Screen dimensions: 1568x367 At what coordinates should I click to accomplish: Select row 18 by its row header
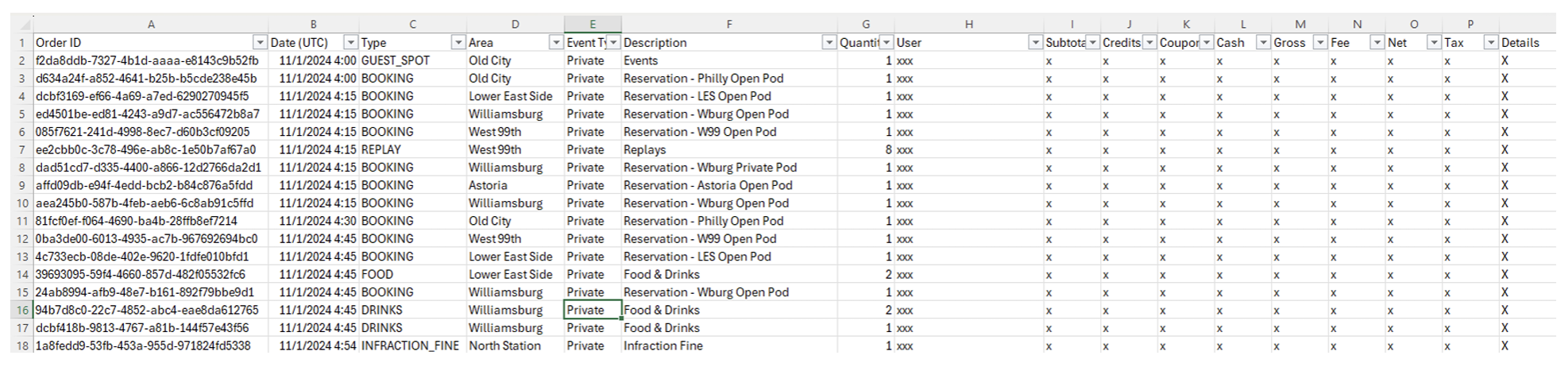21,346
